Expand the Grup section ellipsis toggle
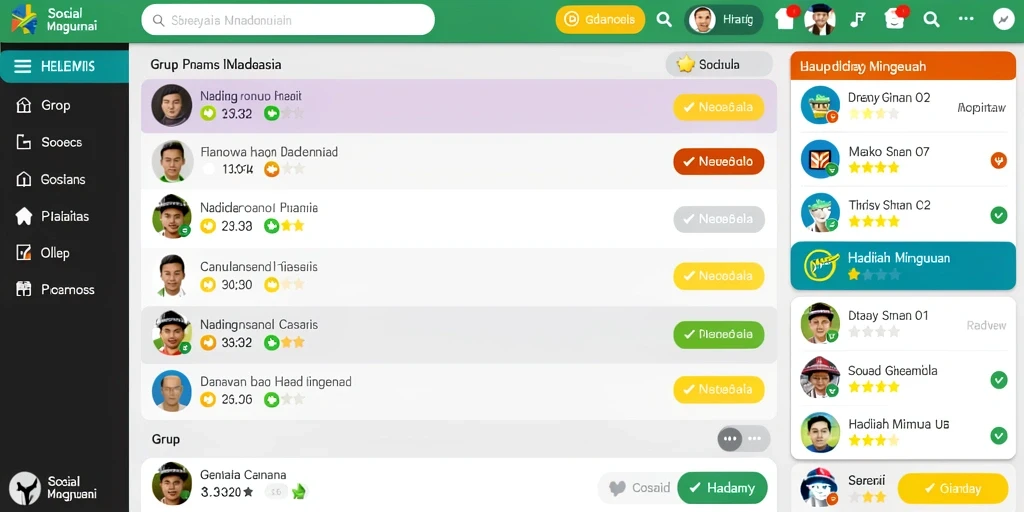The width and height of the screenshot is (1024, 512). tap(743, 439)
